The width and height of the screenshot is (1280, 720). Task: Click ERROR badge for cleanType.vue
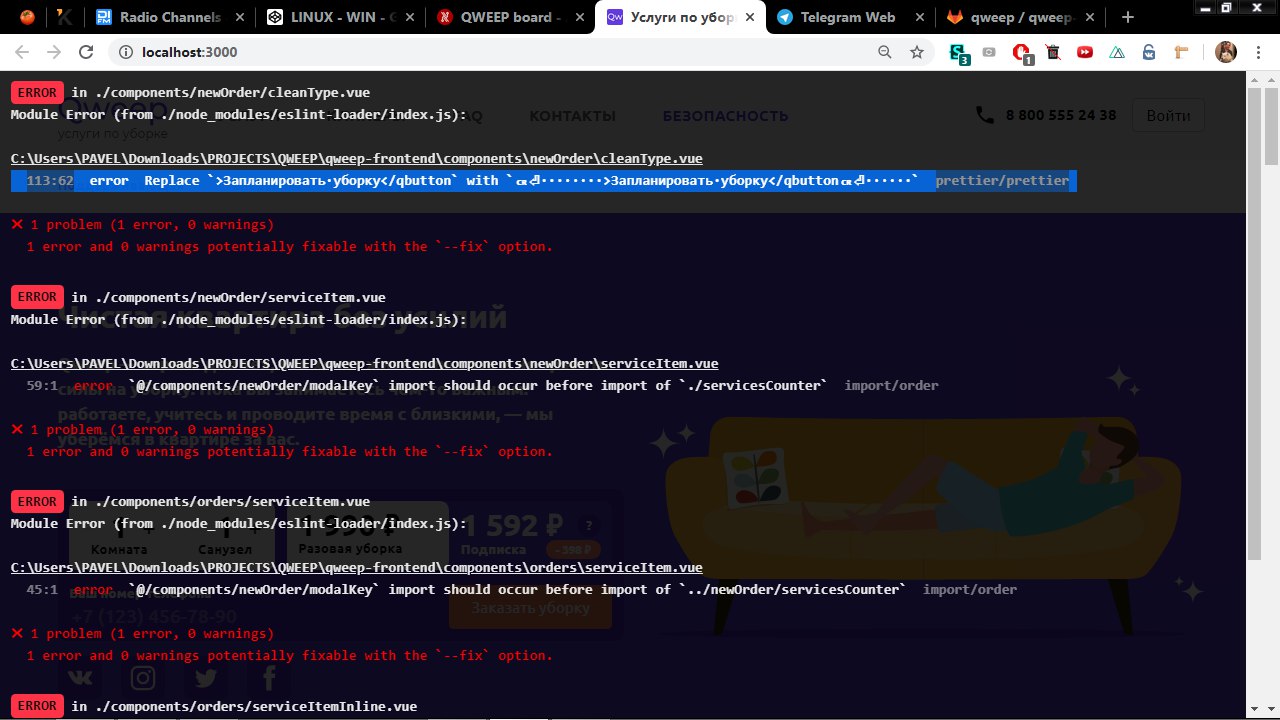(x=37, y=92)
